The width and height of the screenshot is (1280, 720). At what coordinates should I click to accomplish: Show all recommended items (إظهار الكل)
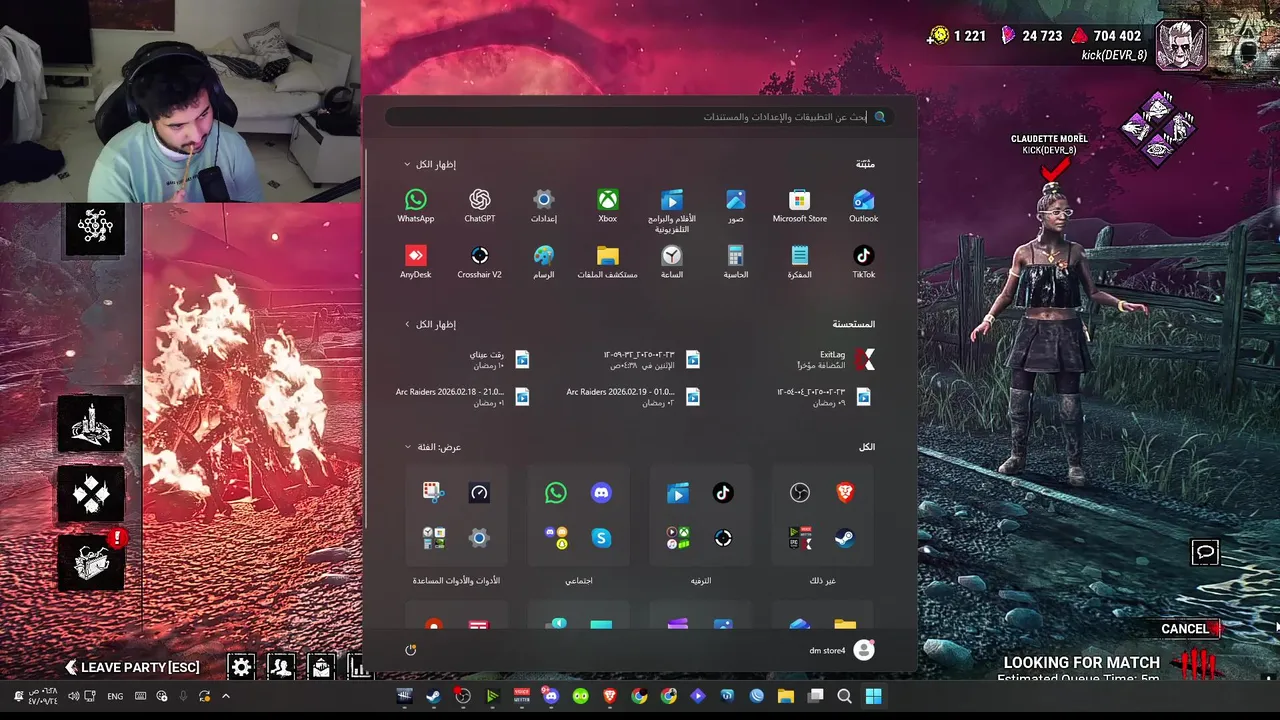pos(430,324)
